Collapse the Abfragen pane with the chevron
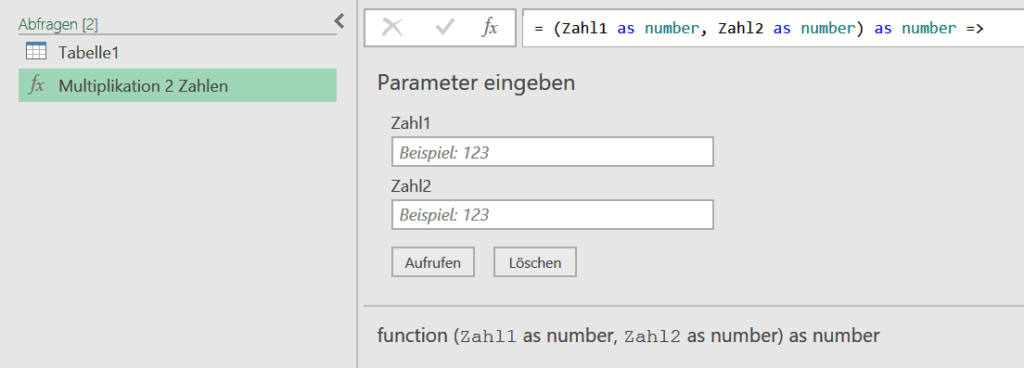Screen dimensions: 1024x368 (339, 22)
